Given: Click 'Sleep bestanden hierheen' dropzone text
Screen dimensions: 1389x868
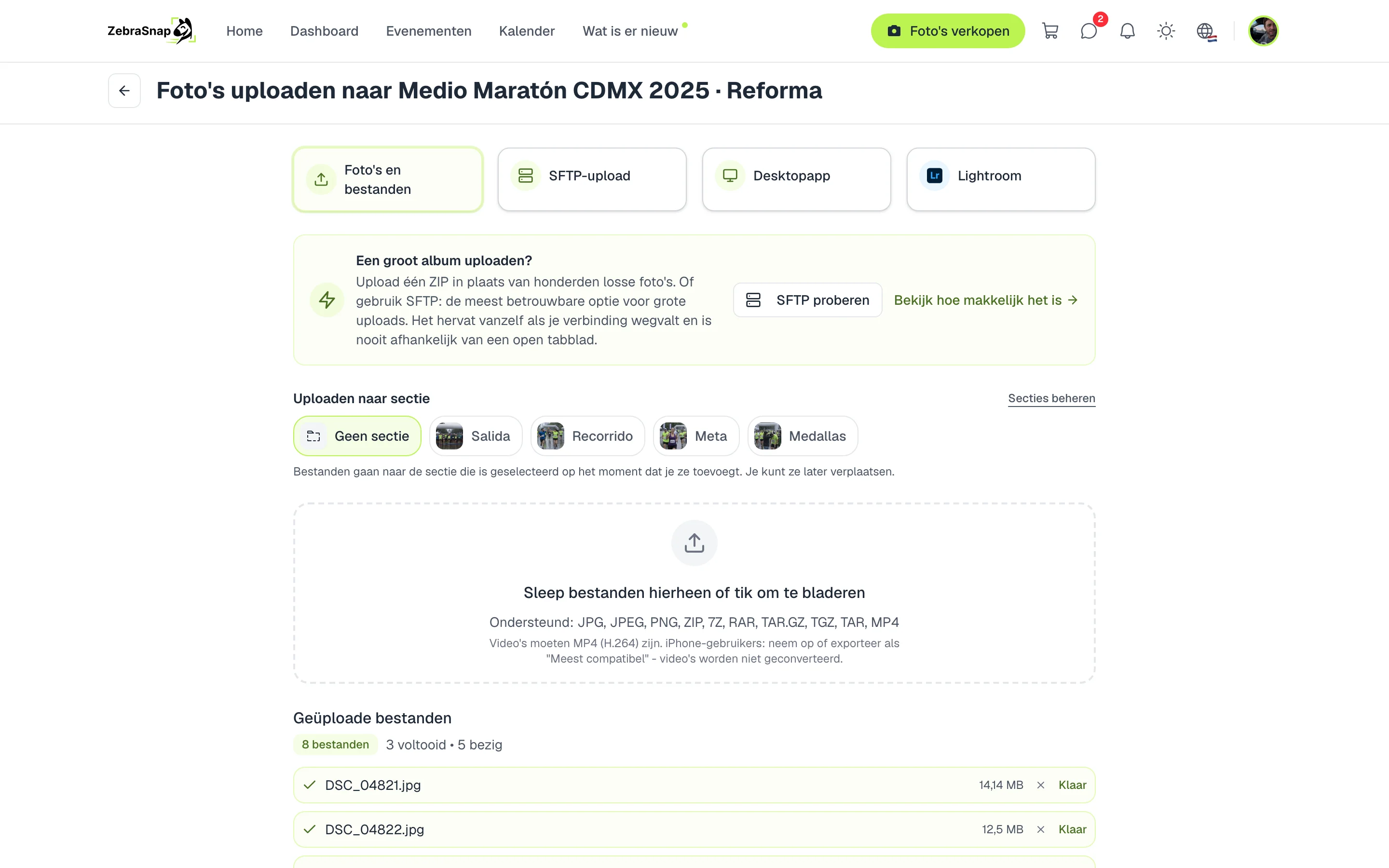Looking at the screenshot, I should point(694,593).
